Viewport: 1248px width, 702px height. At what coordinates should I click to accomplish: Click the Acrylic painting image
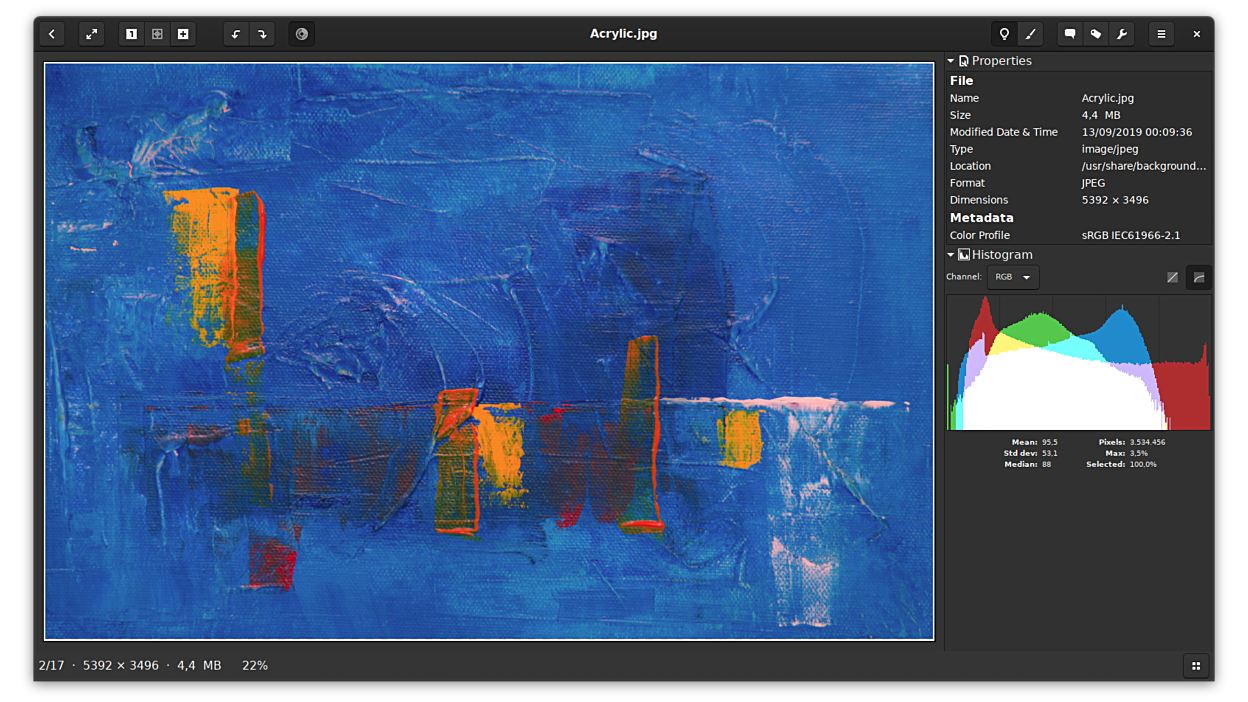489,351
